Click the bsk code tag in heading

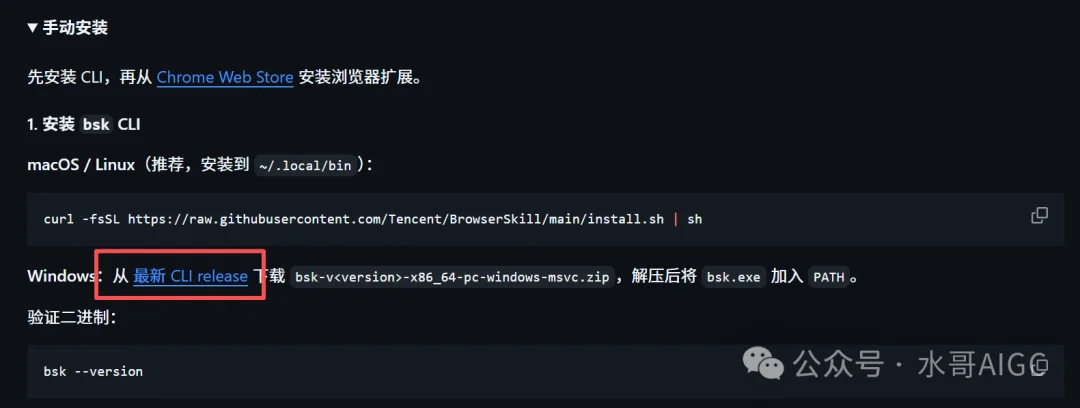[96, 125]
